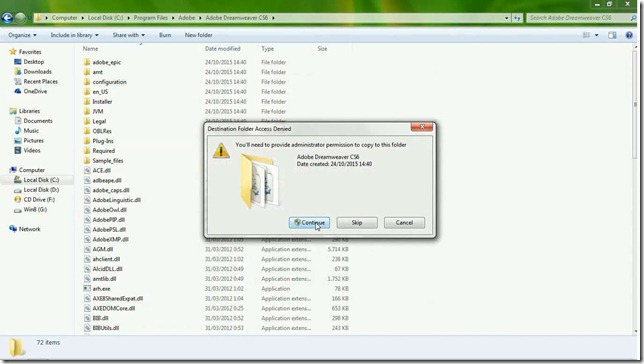Viewport: 644px width, 364px height.
Task: Close the Destination Folder Access Denied dialog
Action: pyautogui.click(x=422, y=127)
